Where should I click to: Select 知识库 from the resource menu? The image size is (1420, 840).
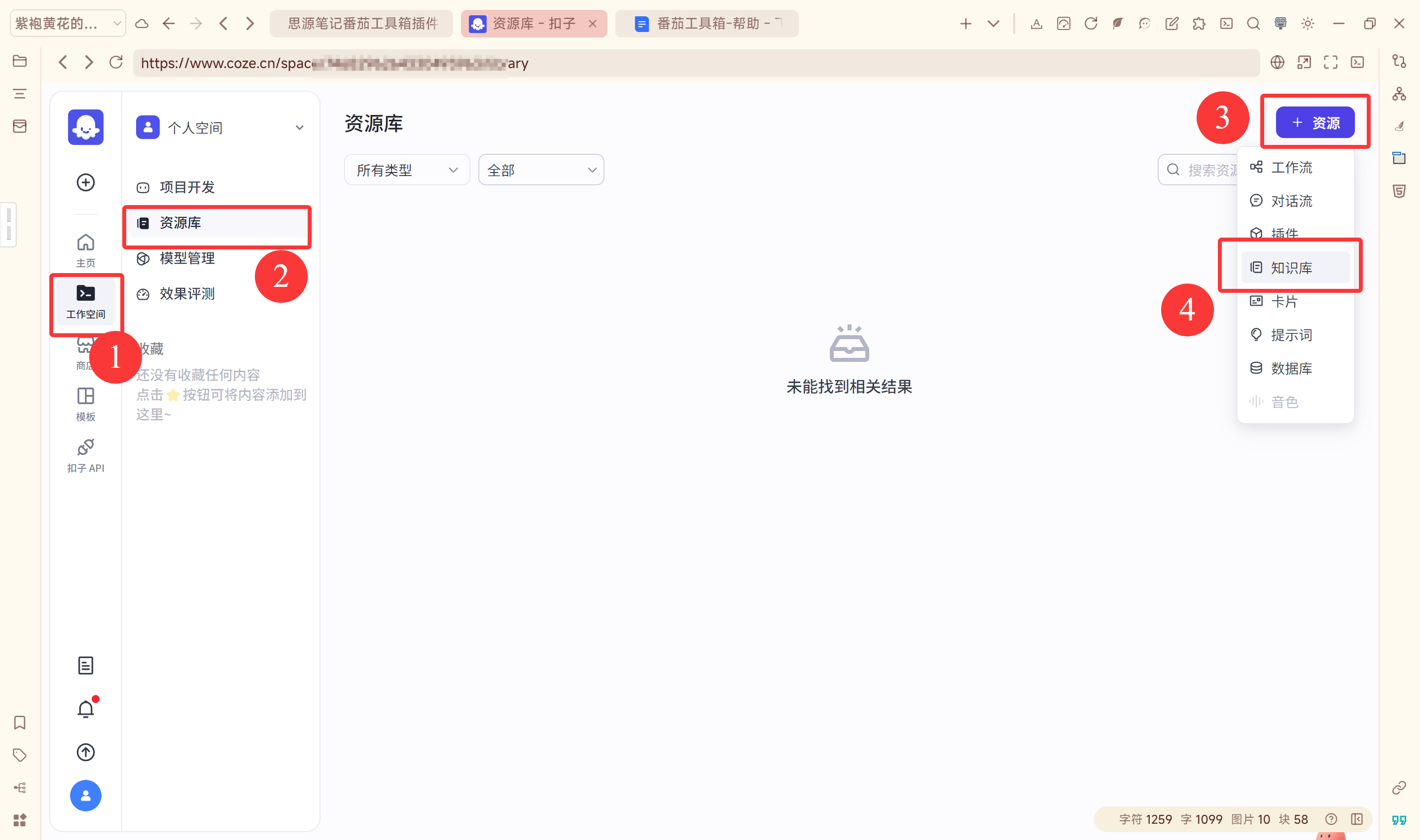click(1293, 267)
